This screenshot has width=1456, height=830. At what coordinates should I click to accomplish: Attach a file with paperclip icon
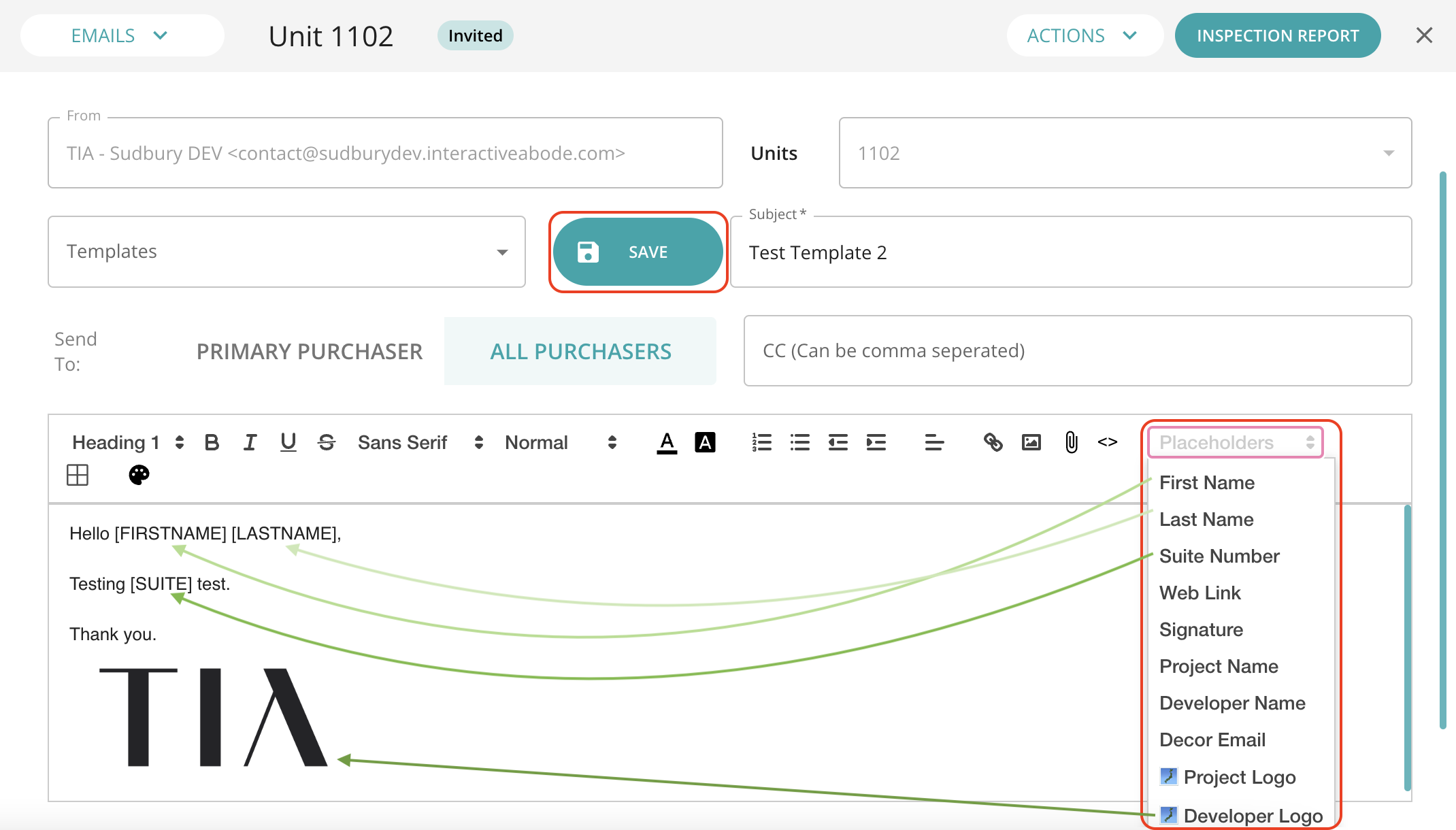click(x=1071, y=443)
